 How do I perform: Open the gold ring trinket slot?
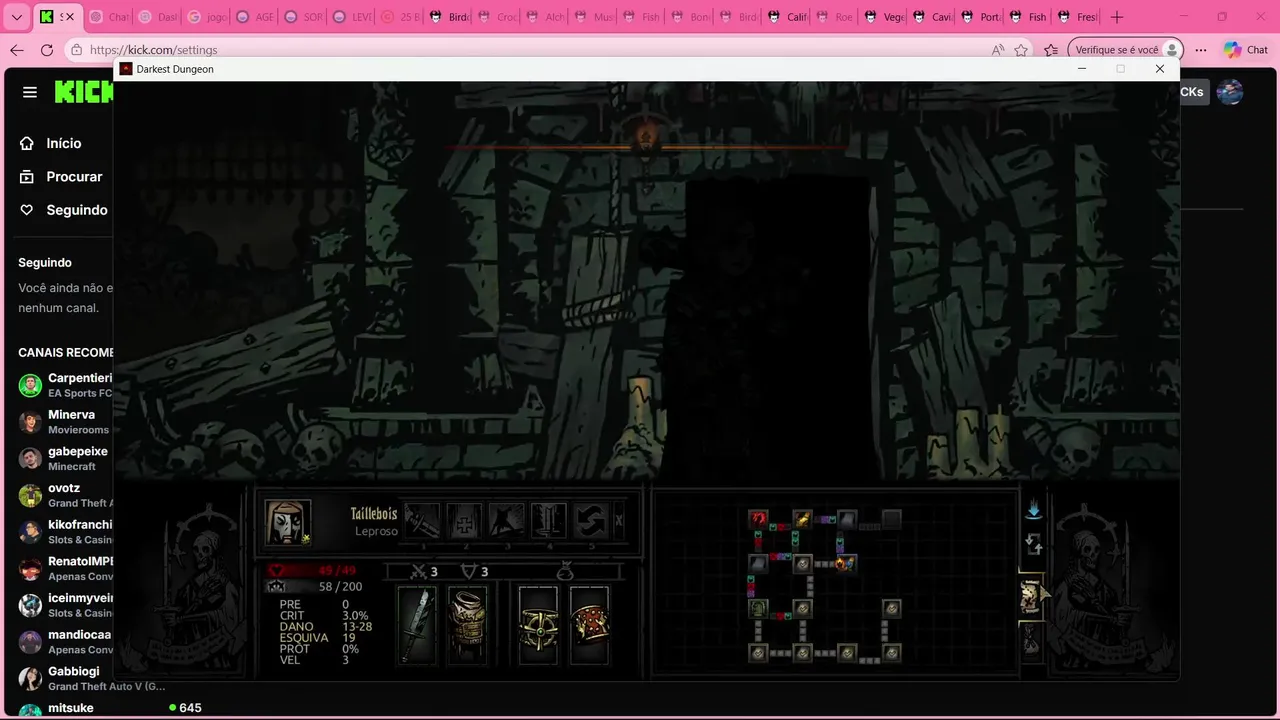pyautogui.click(x=538, y=626)
